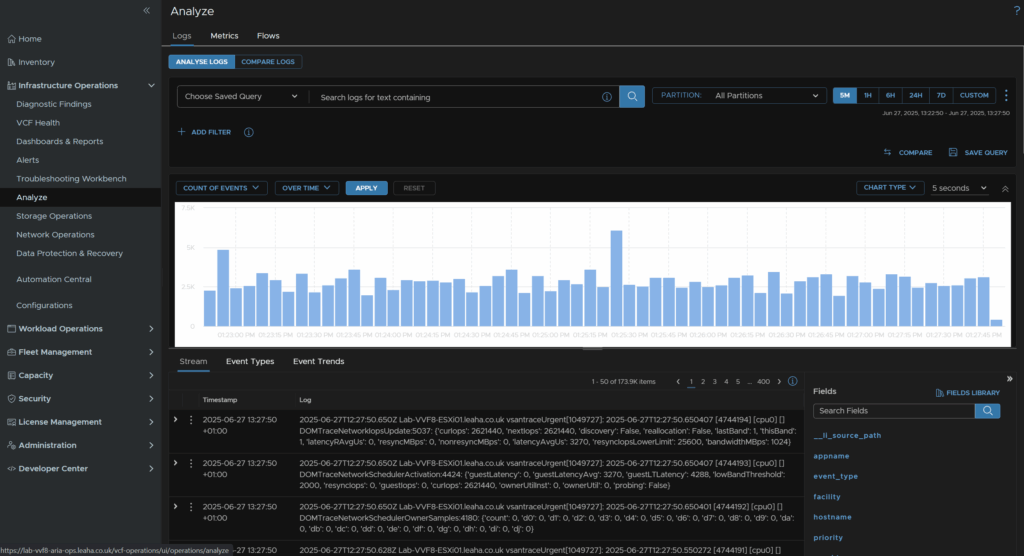
Task: Click the Security shield icon
Action: pos(11,399)
